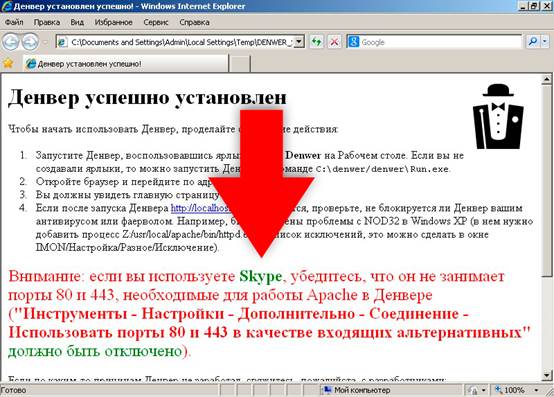Expand the address bar history dropdown
This screenshot has width=554, height=397.
299,42
